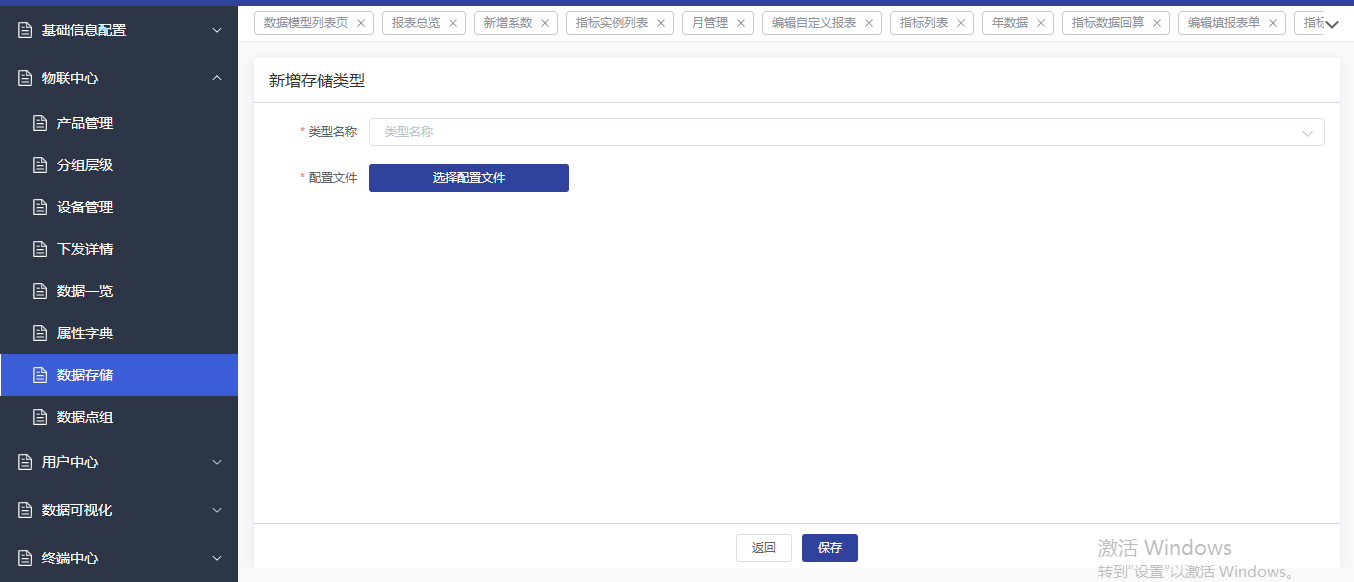1354x582 pixels.
Task: Close the 年数据 tab
Action: click(1041, 23)
